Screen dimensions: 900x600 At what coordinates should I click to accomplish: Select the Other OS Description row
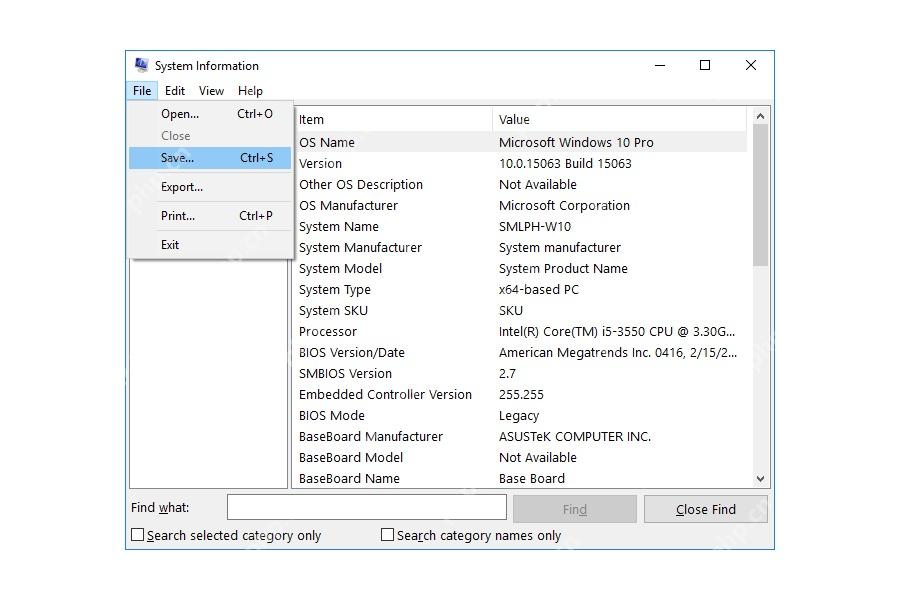click(520, 184)
